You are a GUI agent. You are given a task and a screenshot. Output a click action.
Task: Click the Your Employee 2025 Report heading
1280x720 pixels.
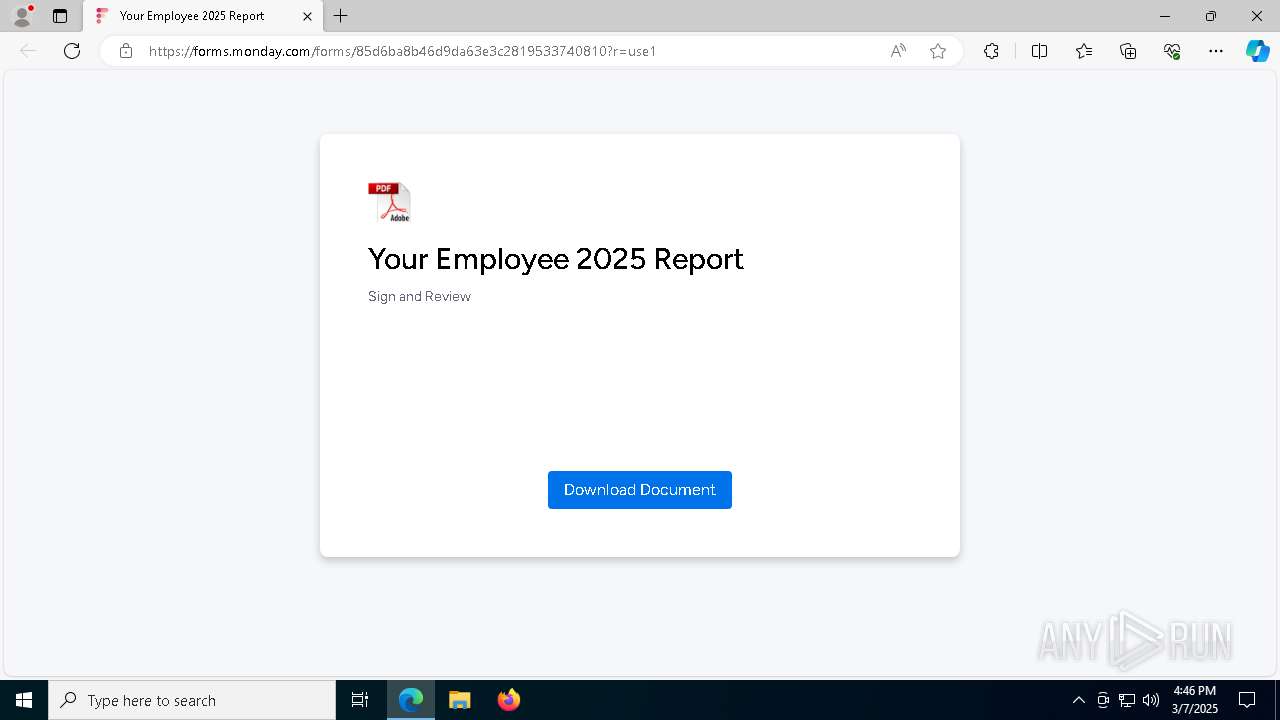click(556, 259)
